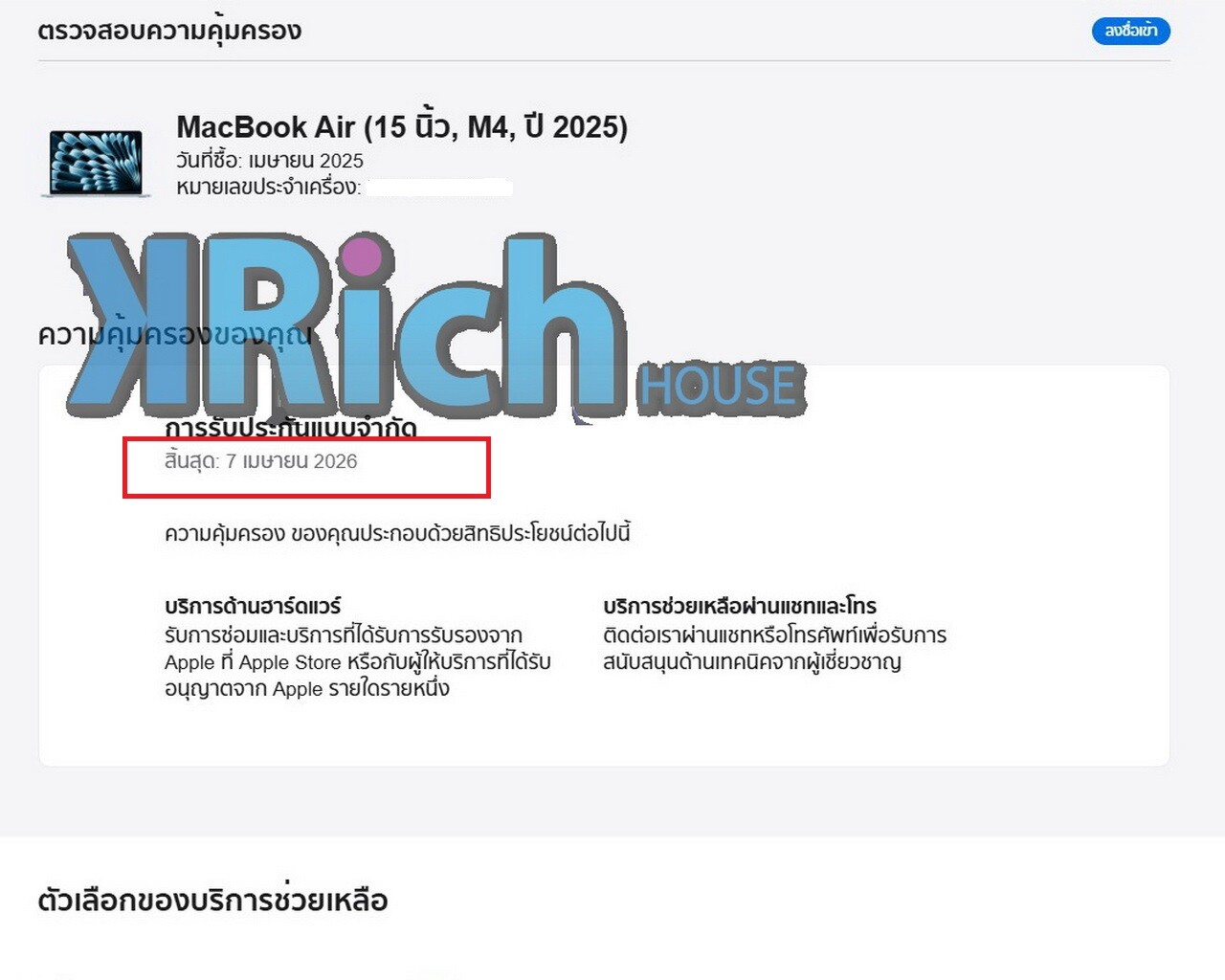Click the red highlight box around the expiry date
Viewport: 1225px width, 980px height.
pyautogui.click(x=306, y=467)
